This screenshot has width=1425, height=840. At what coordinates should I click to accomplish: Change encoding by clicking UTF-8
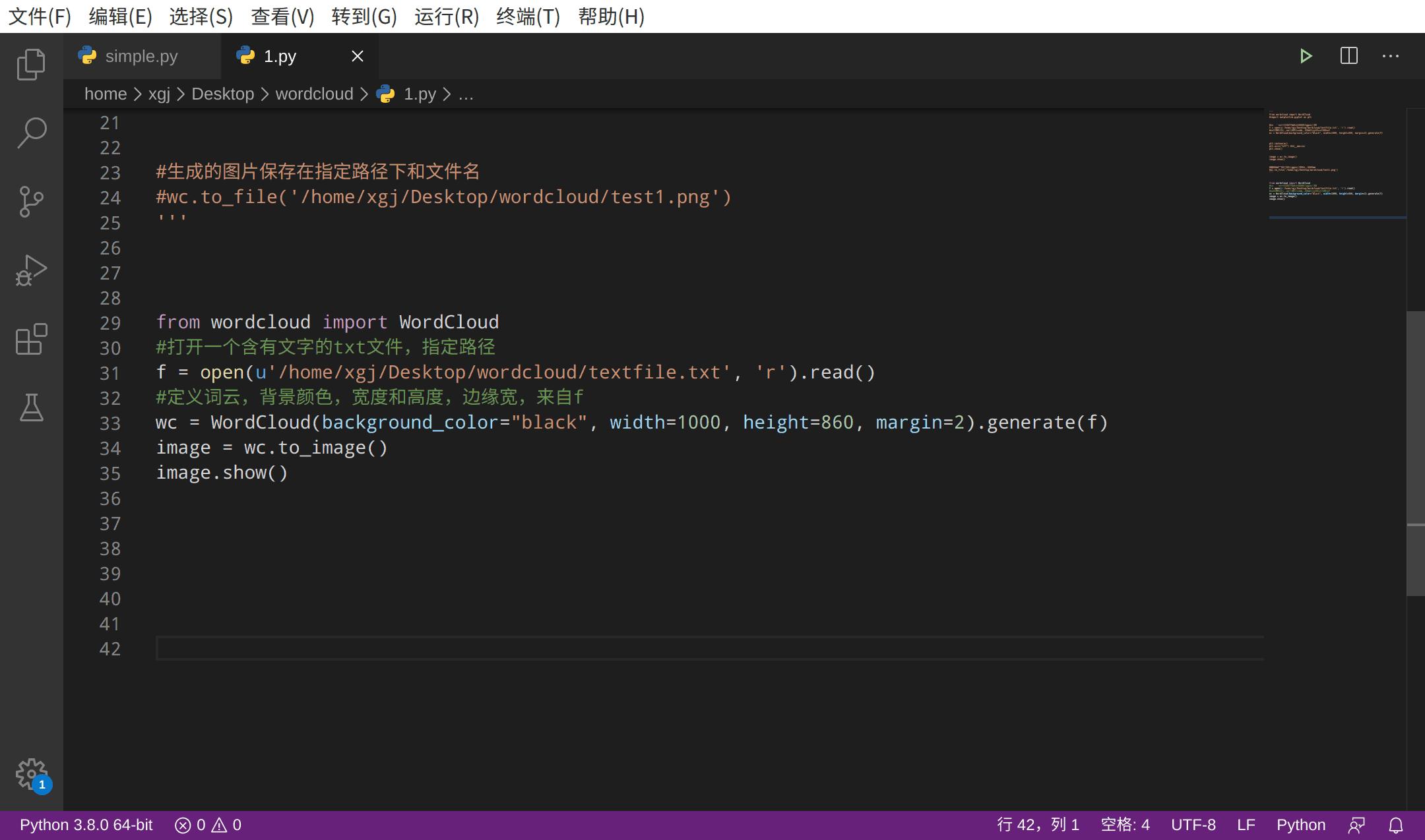point(1193,824)
